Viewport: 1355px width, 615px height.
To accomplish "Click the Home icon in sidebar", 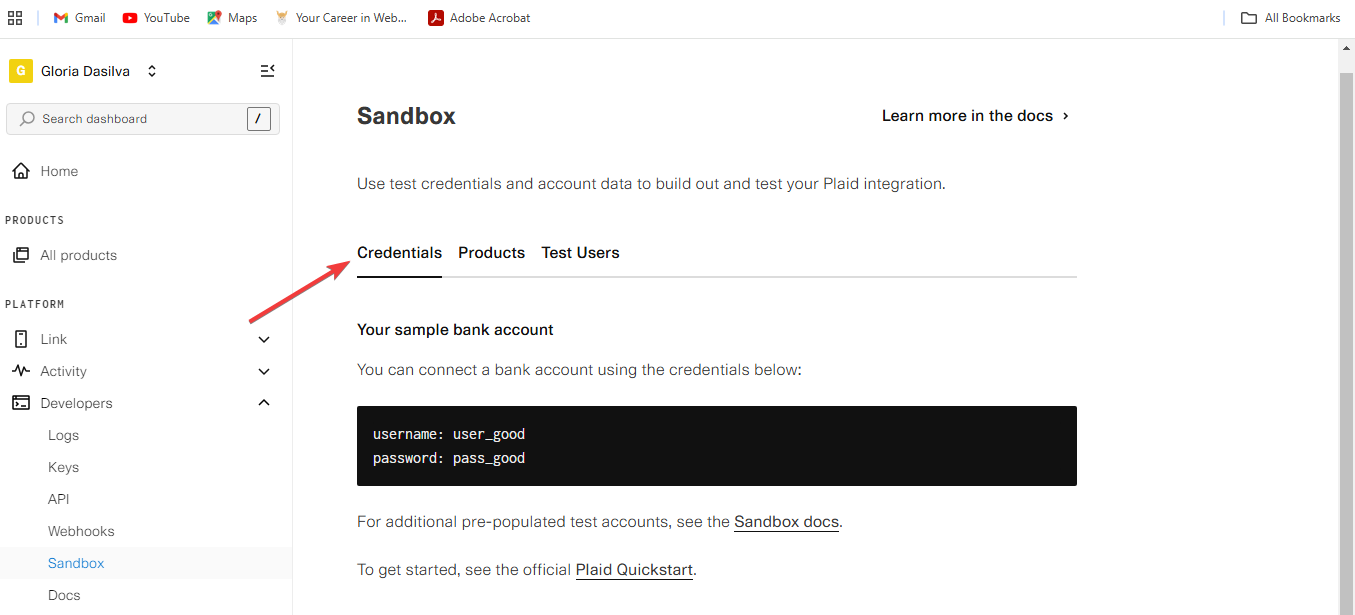I will (x=20, y=170).
